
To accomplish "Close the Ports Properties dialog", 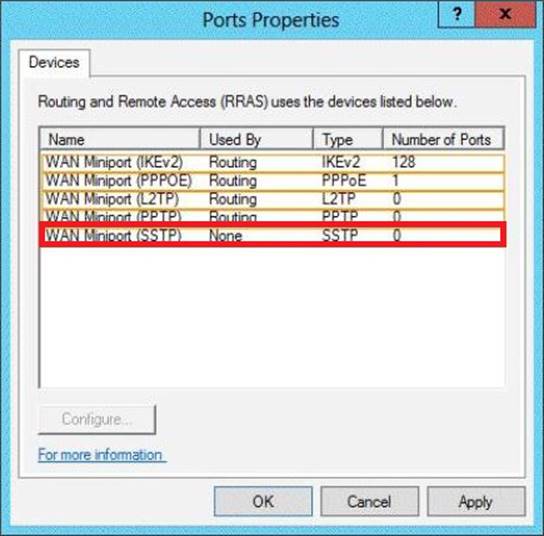I will pos(505,14).
